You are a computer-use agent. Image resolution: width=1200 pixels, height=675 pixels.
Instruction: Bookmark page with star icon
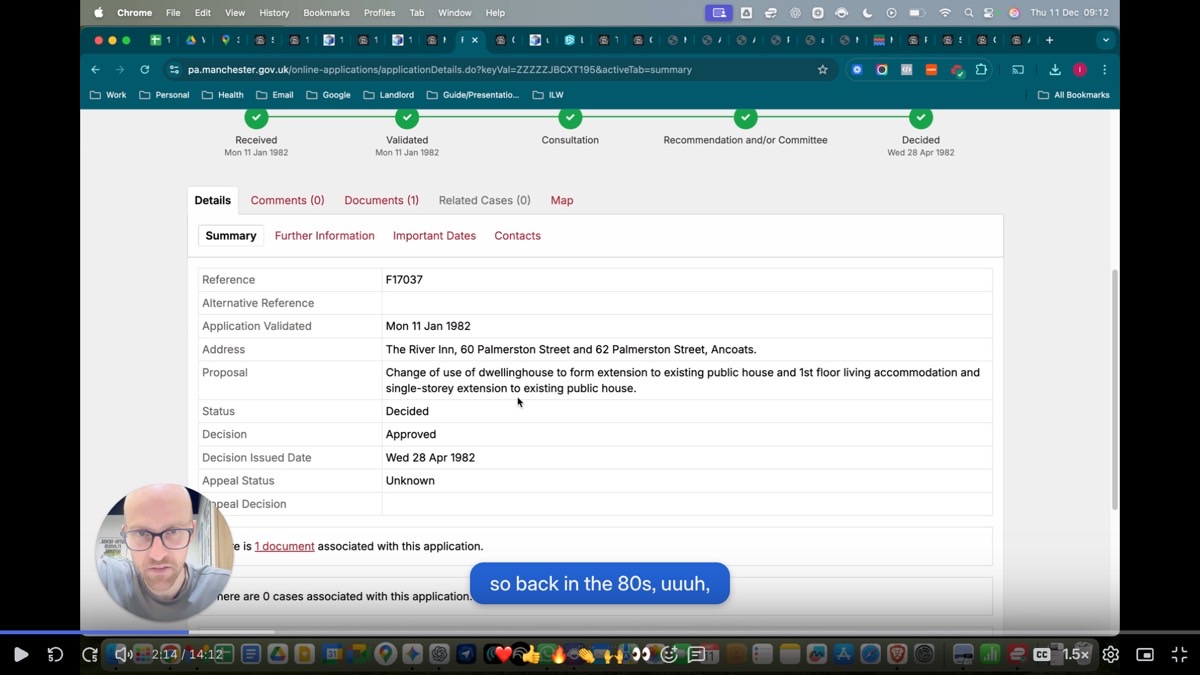coord(823,70)
